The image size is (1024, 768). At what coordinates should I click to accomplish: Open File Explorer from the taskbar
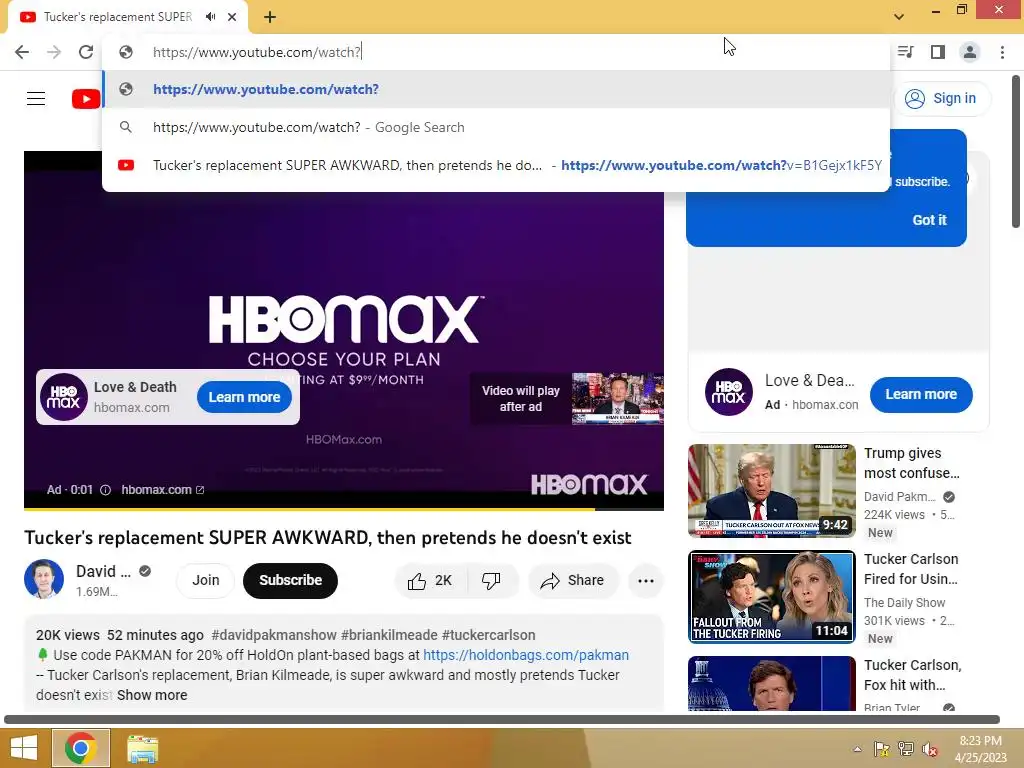click(x=142, y=749)
